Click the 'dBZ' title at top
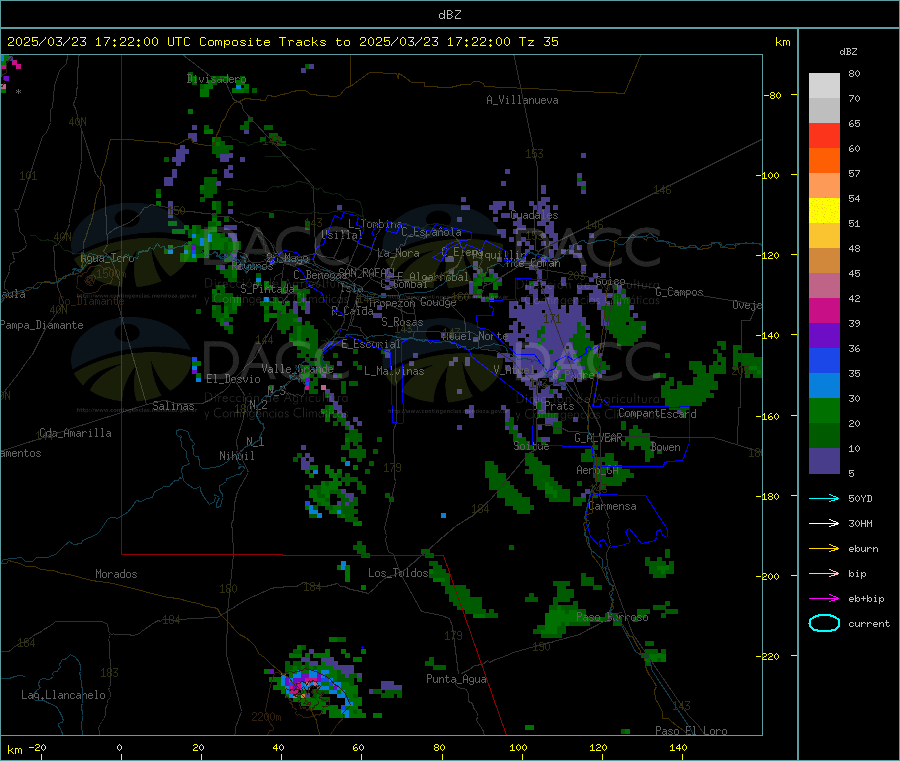The height and width of the screenshot is (761, 900). pyautogui.click(x=449, y=15)
